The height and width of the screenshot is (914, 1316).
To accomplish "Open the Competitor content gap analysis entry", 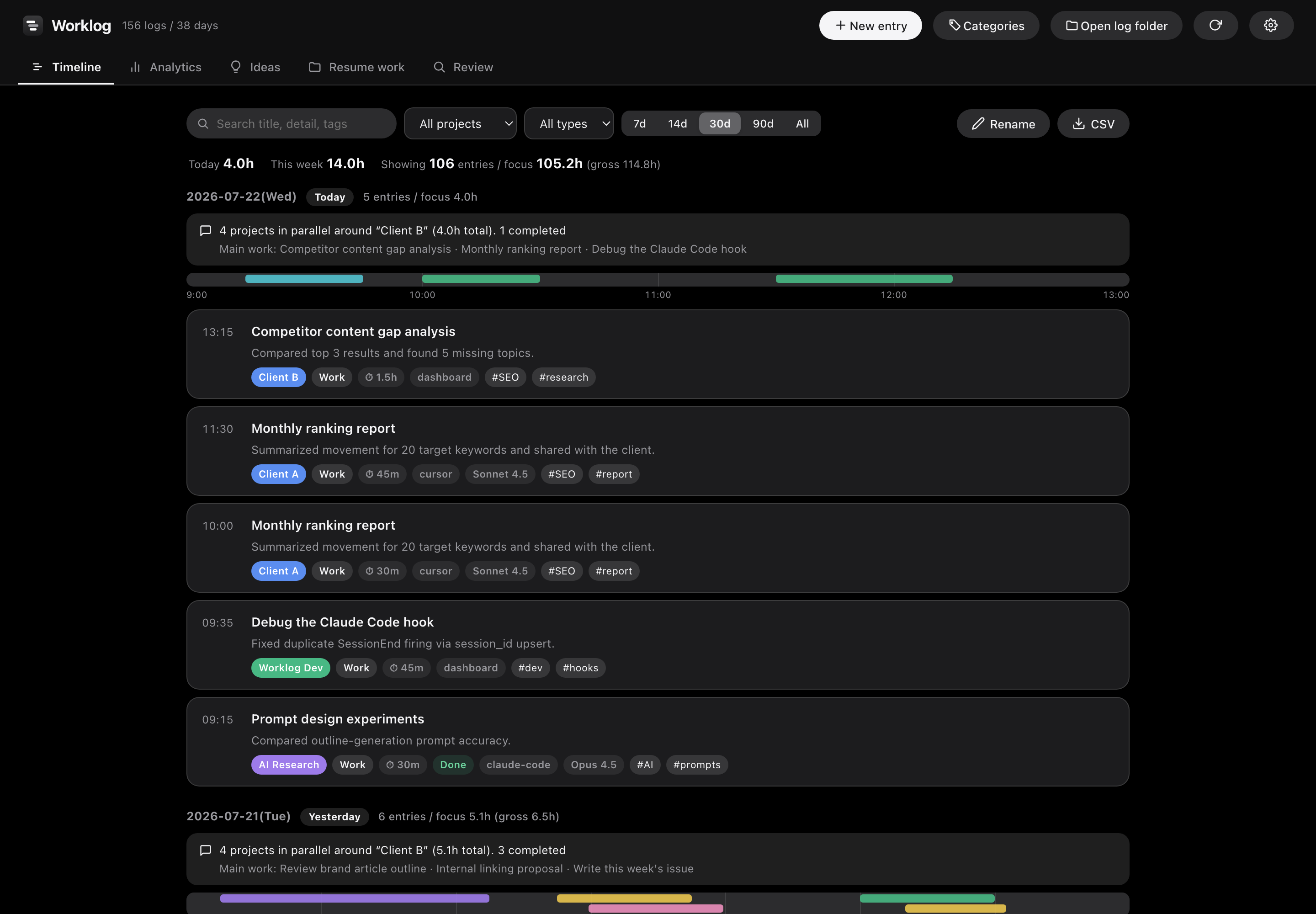I will (x=658, y=355).
